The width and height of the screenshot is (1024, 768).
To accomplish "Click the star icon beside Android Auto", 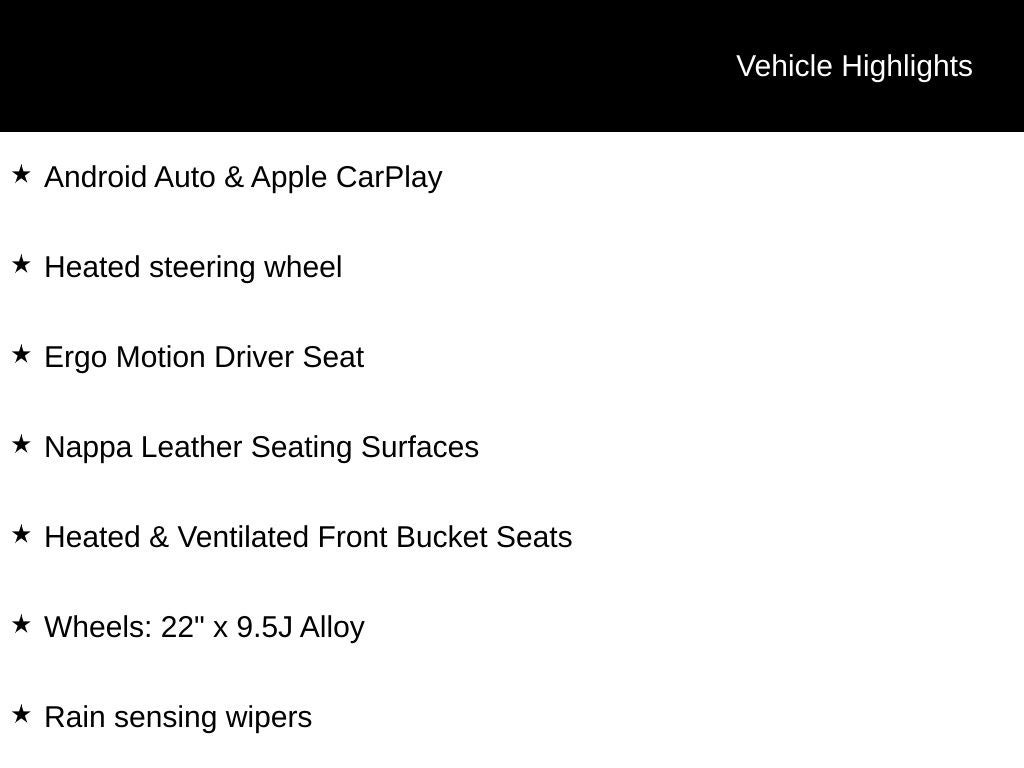I will click(x=21, y=175).
